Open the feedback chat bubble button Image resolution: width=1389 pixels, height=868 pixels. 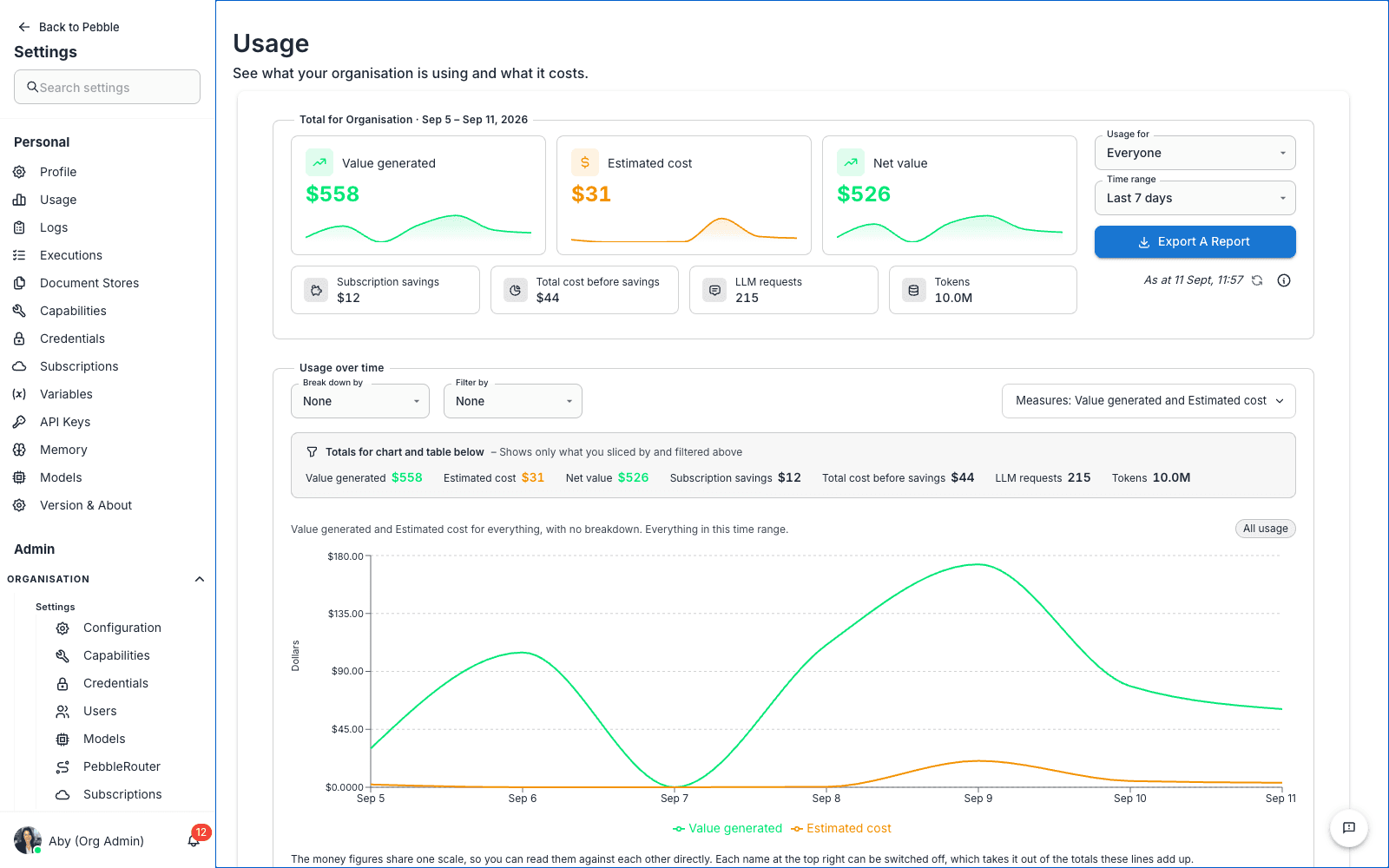click(1349, 828)
